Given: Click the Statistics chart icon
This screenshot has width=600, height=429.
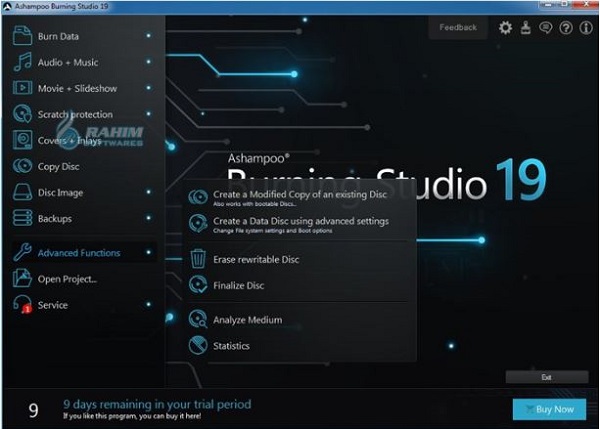Looking at the screenshot, I should pos(198,345).
